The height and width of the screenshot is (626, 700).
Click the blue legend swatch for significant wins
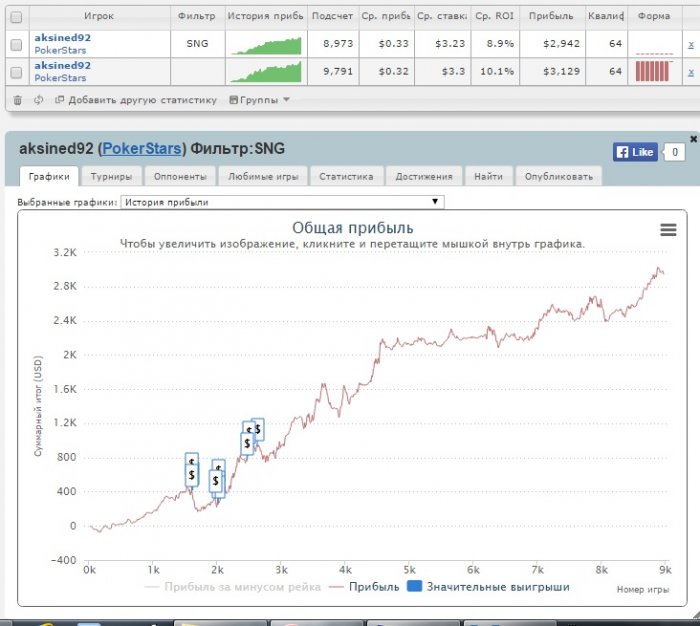pyautogui.click(x=414, y=586)
